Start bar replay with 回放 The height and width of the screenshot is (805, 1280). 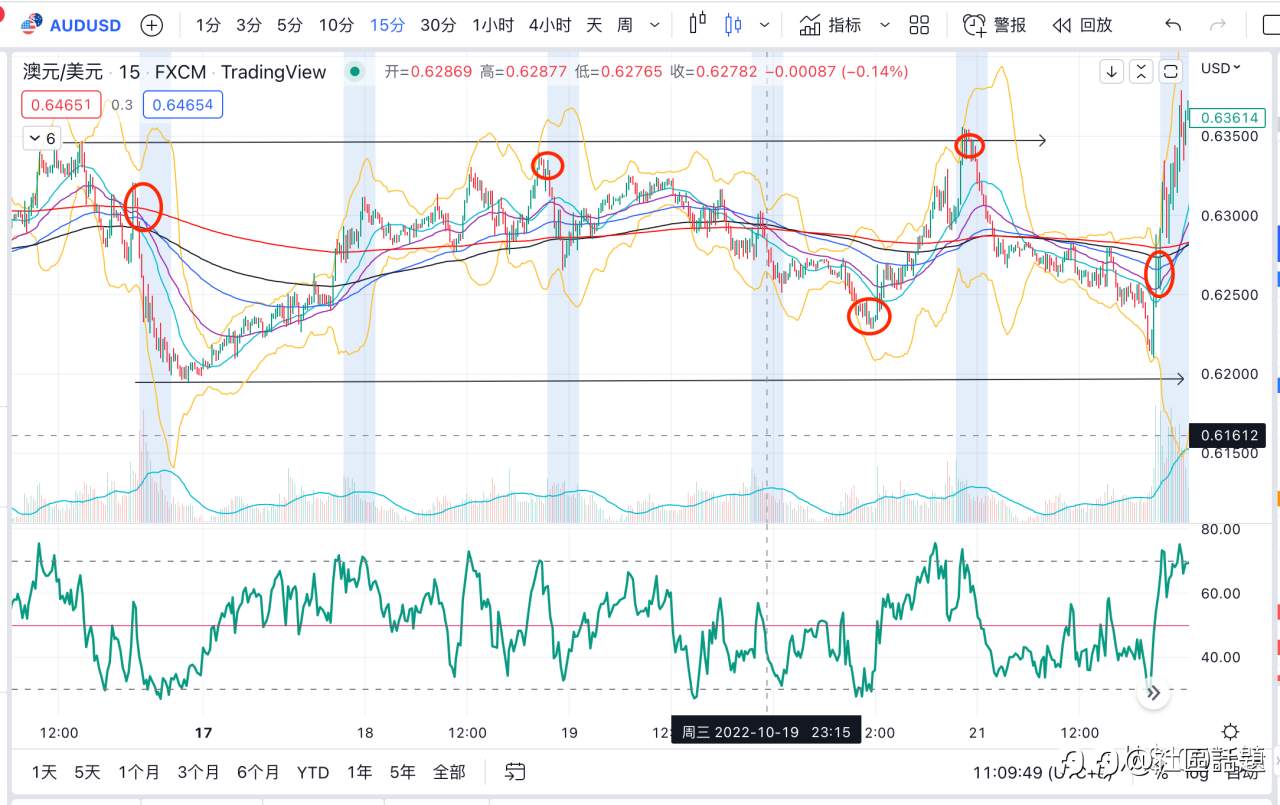click(1082, 25)
